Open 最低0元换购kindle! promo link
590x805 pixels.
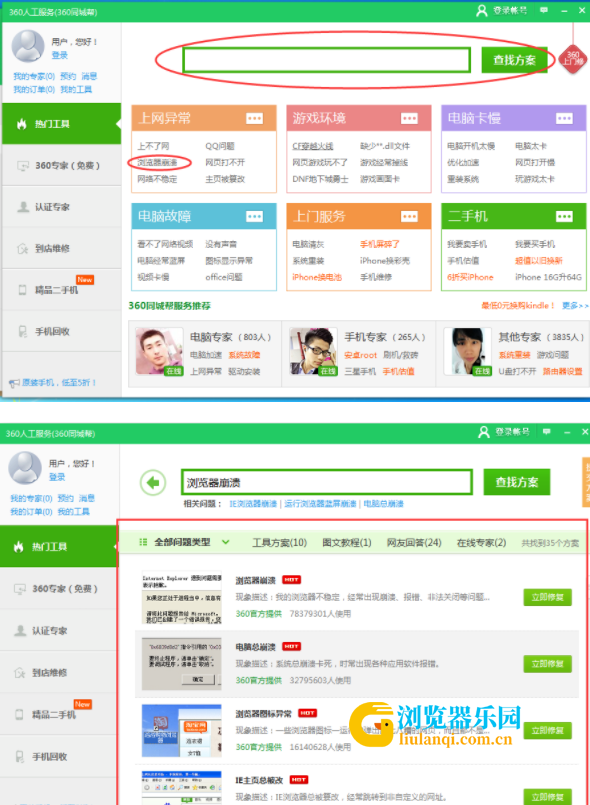pyautogui.click(x=518, y=305)
